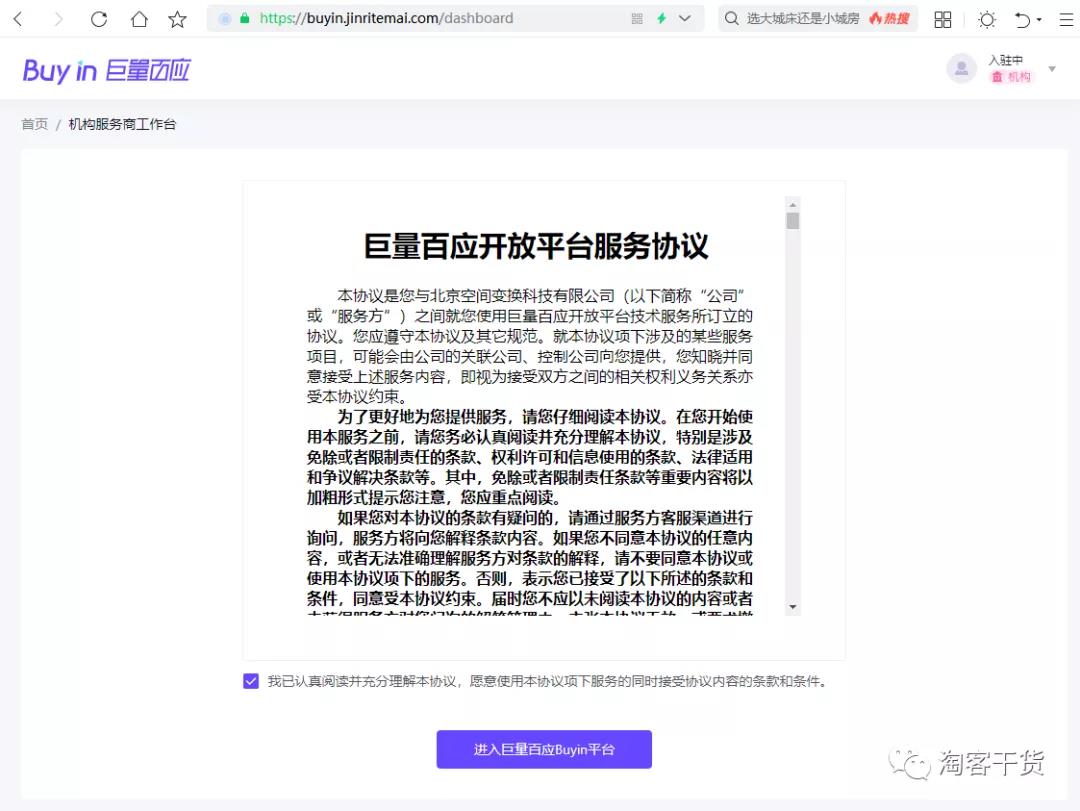Image resolution: width=1080 pixels, height=811 pixels.
Task: Click the search box with the hot search text
Action: point(818,19)
